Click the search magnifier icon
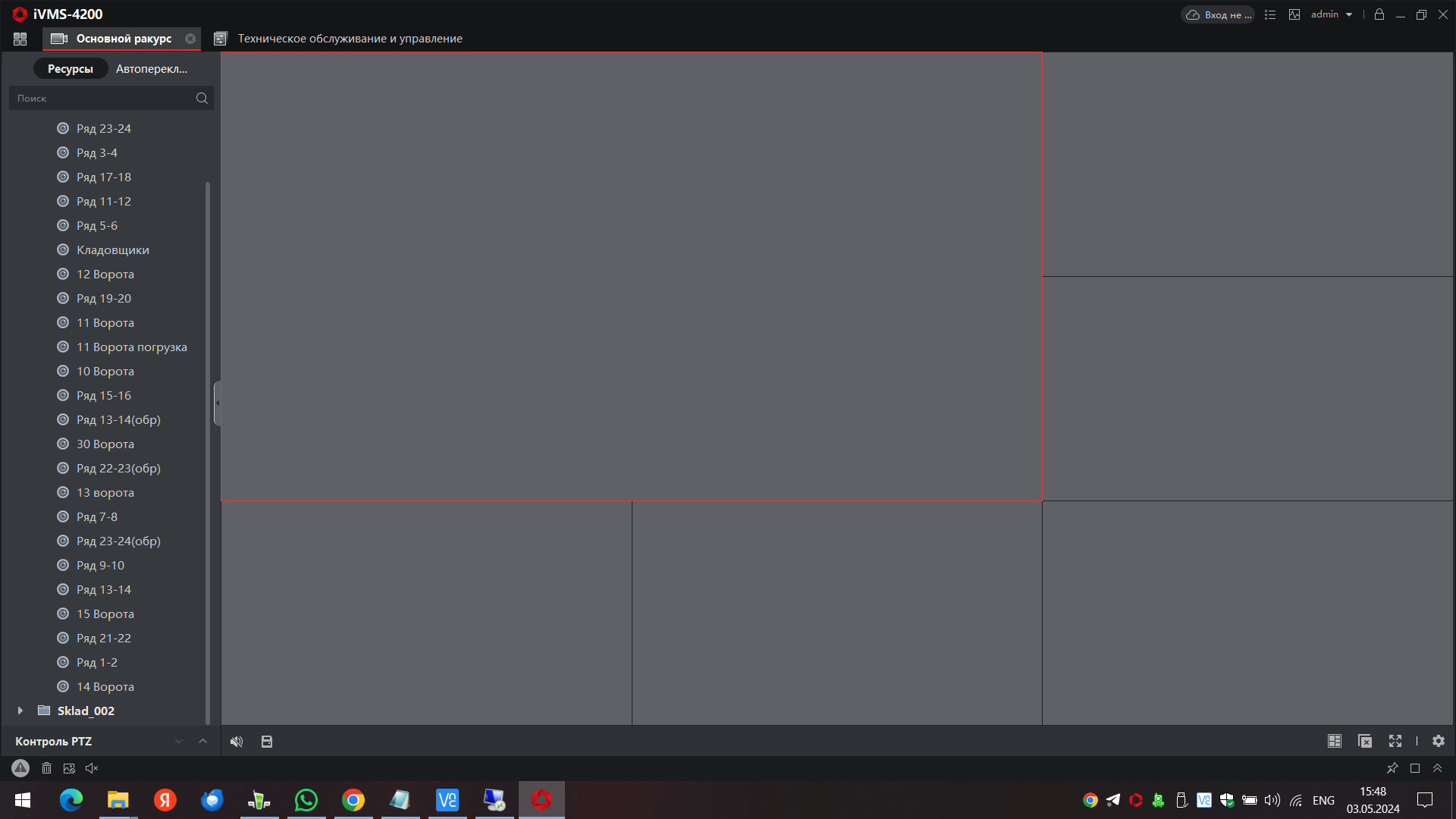Screen dimensions: 1456x819 click(202, 99)
